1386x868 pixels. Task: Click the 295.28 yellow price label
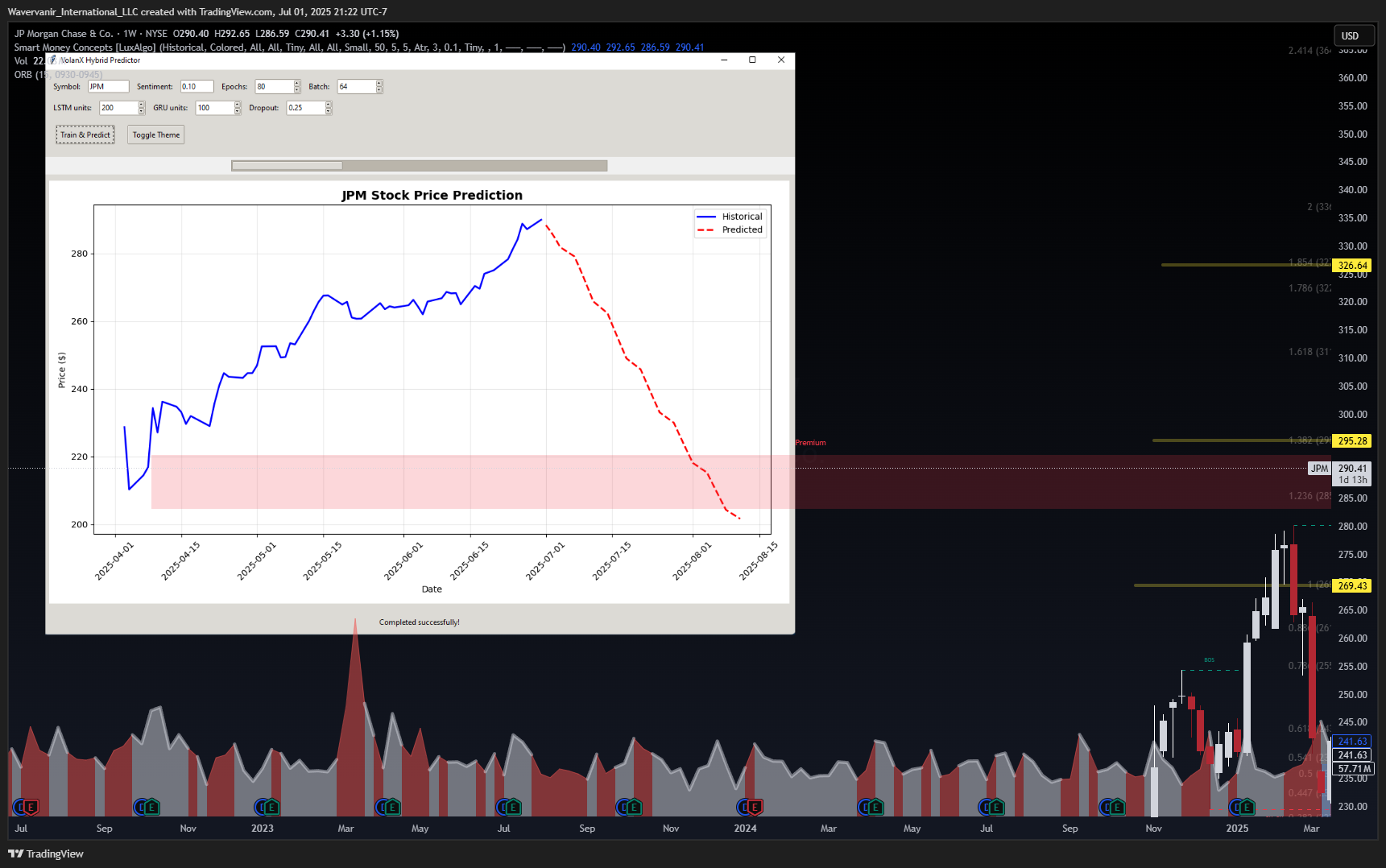click(x=1352, y=440)
